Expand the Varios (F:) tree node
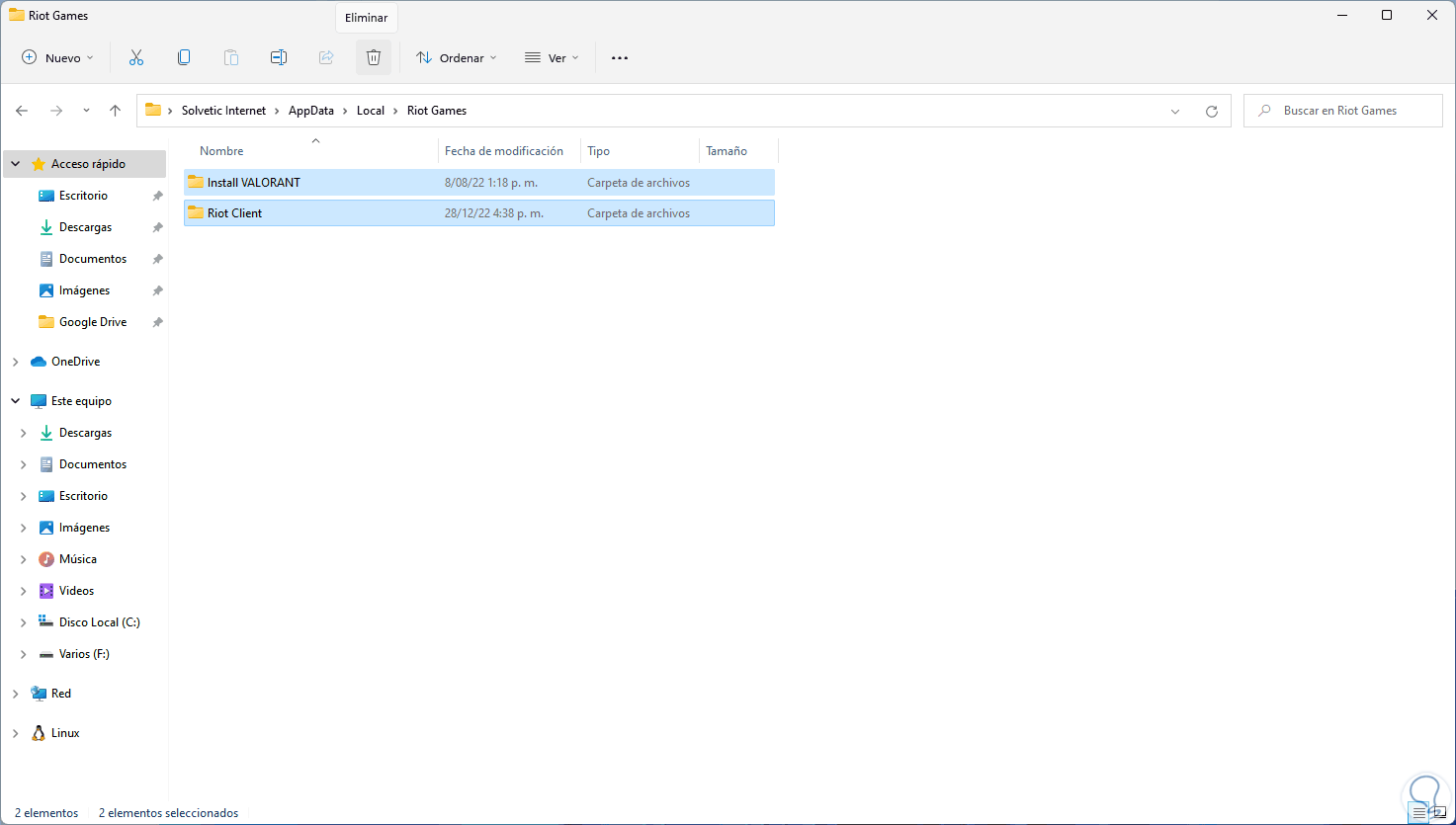Viewport: 1456px width, 825px height. click(x=24, y=654)
